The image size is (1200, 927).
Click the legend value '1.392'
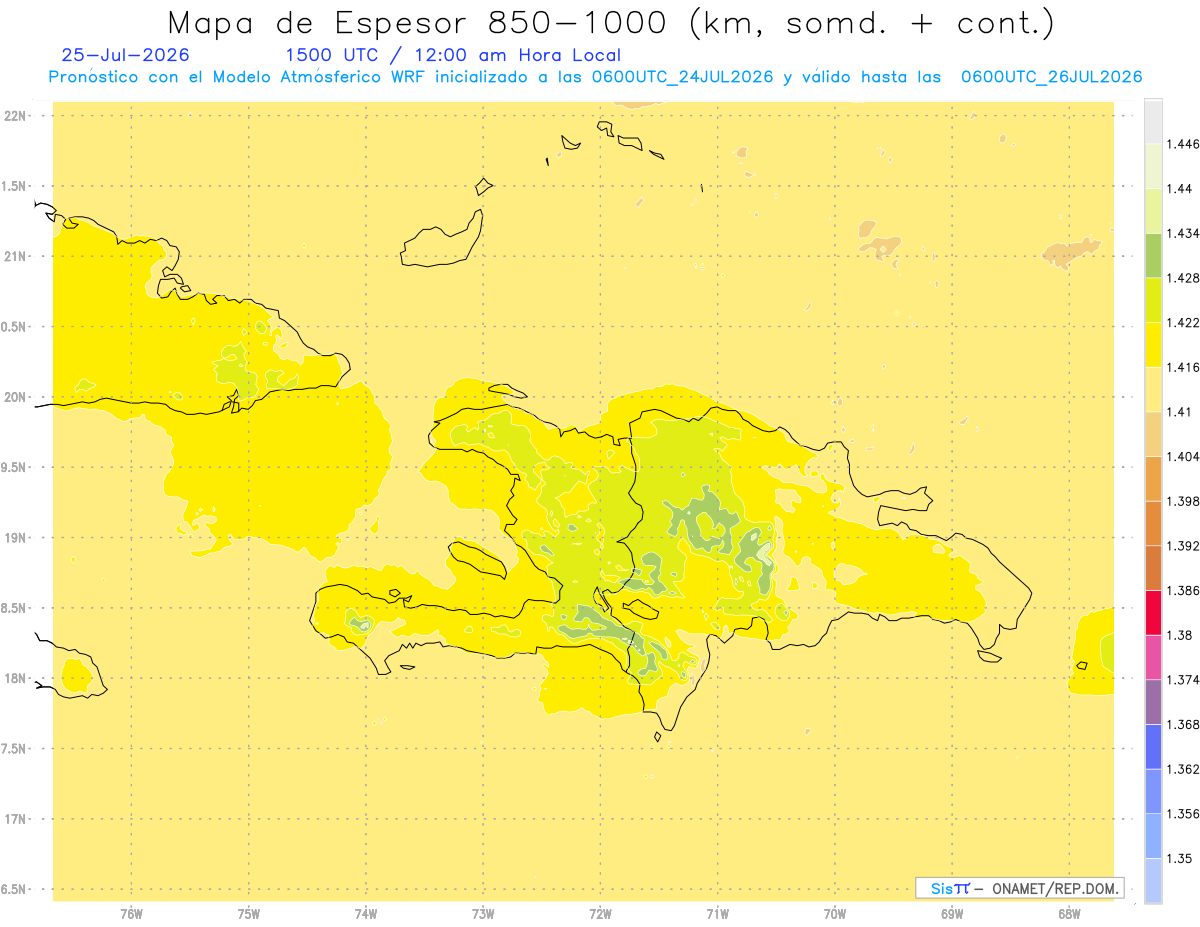[x=1182, y=546]
